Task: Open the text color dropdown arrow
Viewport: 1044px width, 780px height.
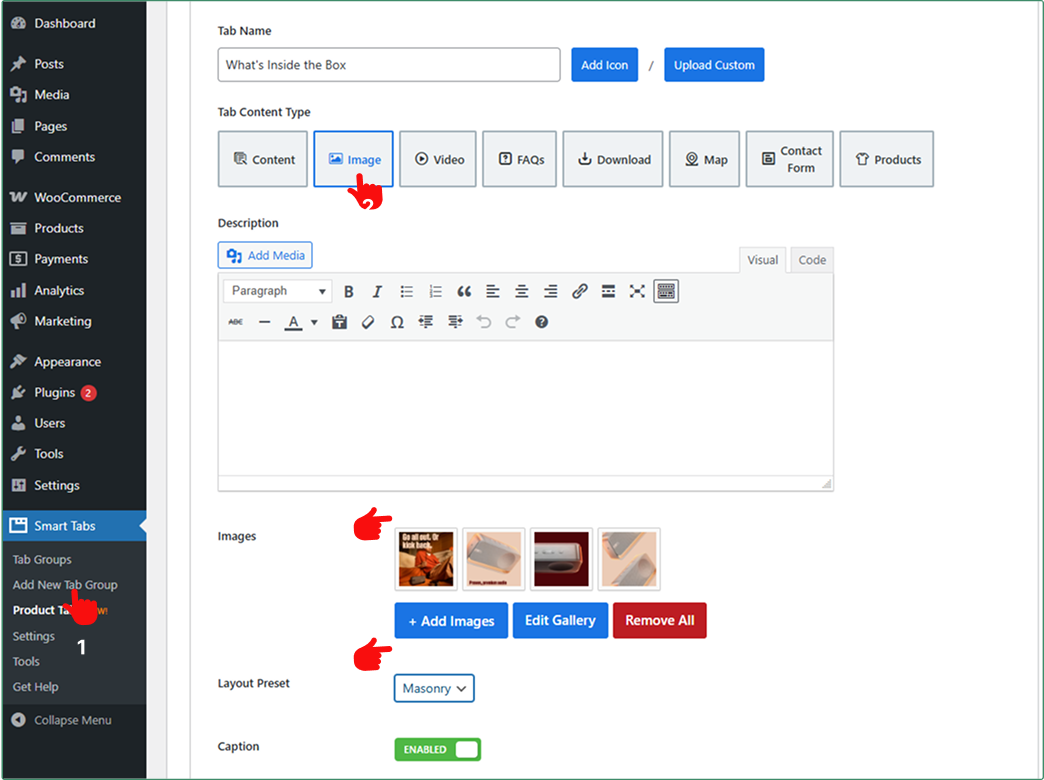Action: point(314,322)
